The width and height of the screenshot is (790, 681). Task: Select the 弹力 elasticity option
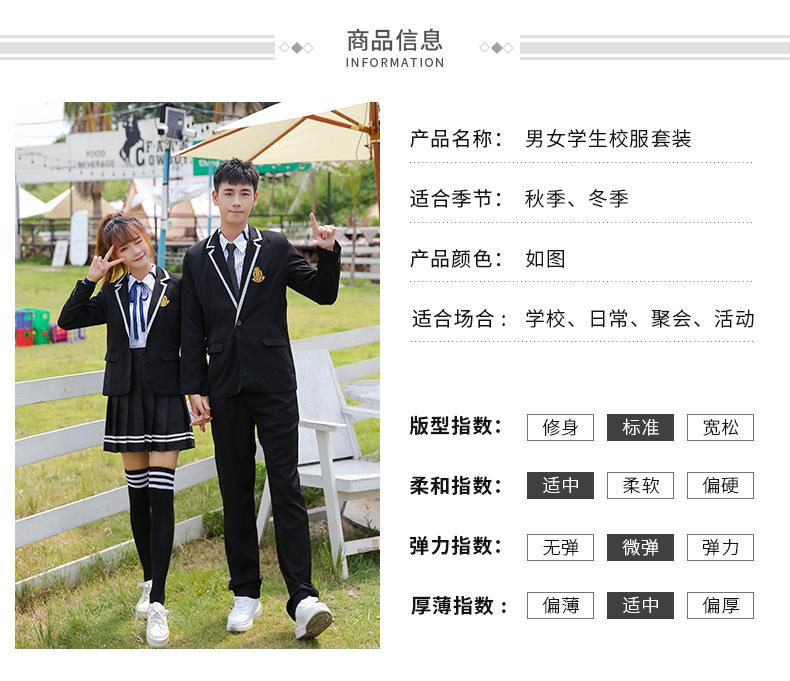click(x=720, y=547)
